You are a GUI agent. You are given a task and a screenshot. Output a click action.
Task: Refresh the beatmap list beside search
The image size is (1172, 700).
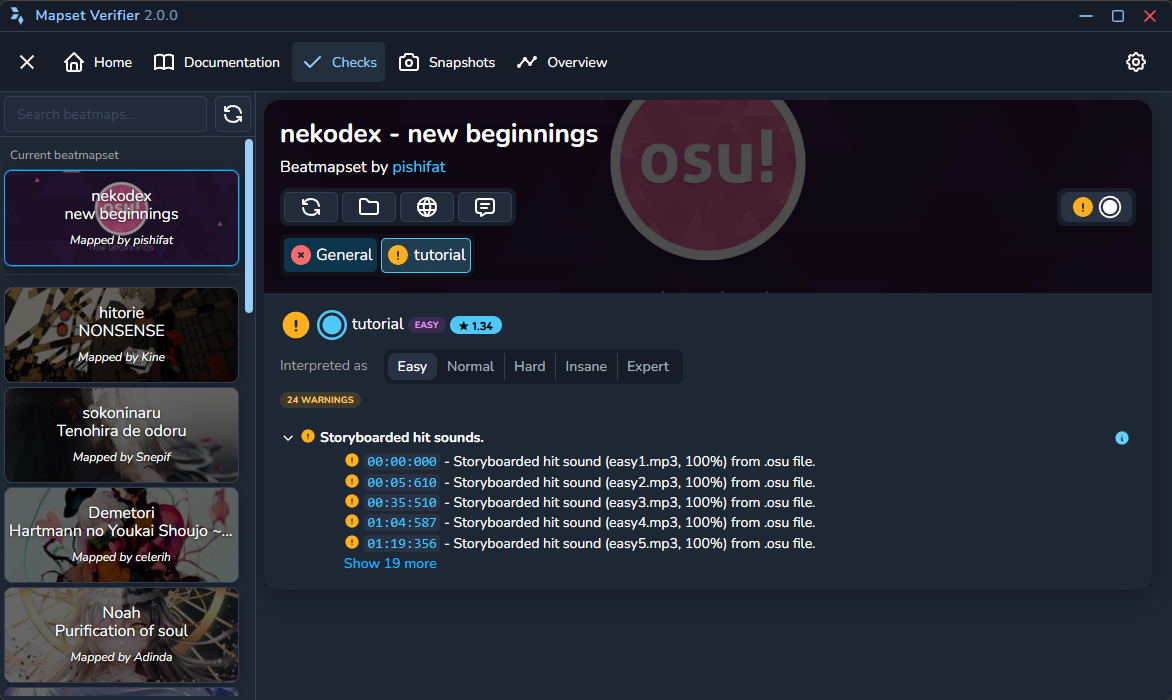click(x=232, y=114)
